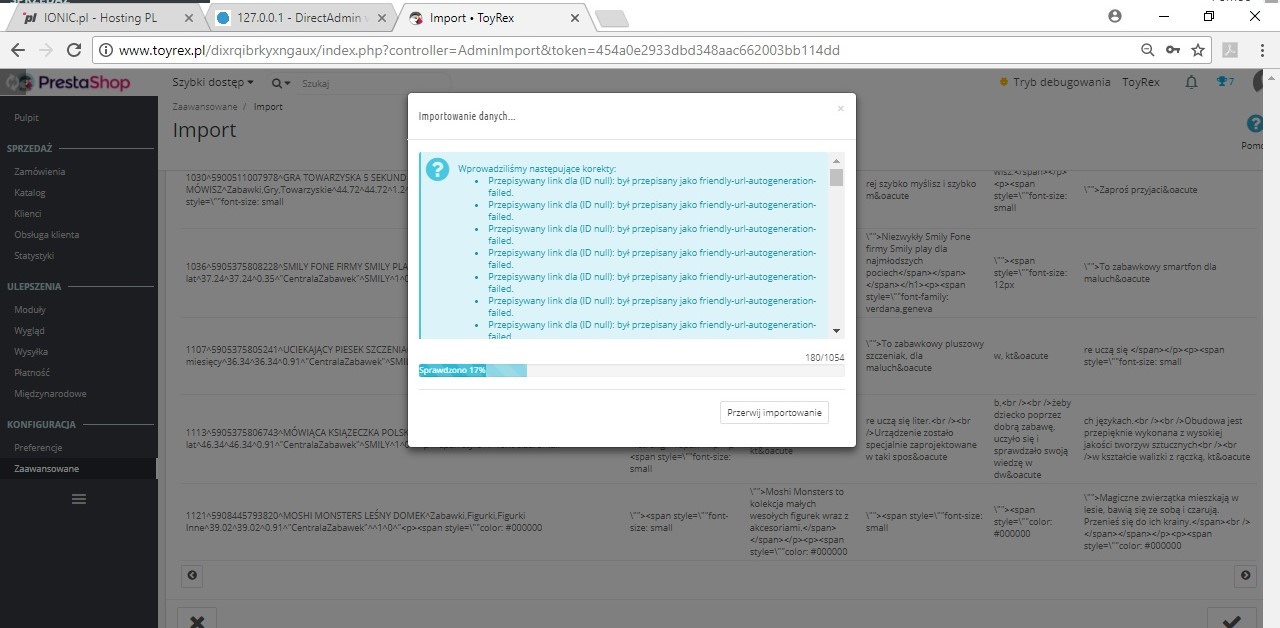Click the Import page heading
This screenshot has width=1280, height=628.
[204, 130]
